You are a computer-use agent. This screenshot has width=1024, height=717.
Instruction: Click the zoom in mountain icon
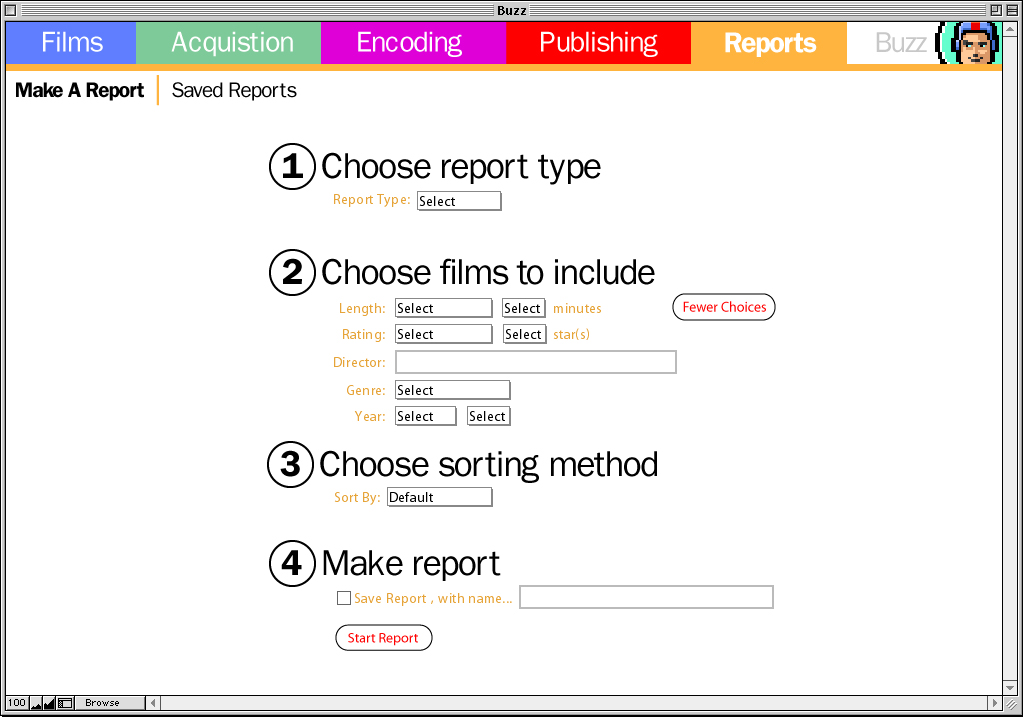(50, 703)
